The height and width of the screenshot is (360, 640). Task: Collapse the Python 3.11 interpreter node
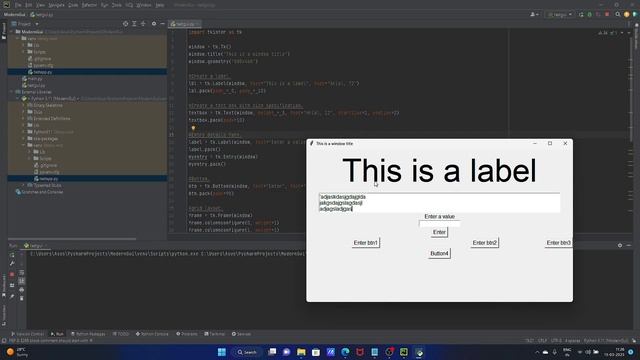tap(18, 98)
